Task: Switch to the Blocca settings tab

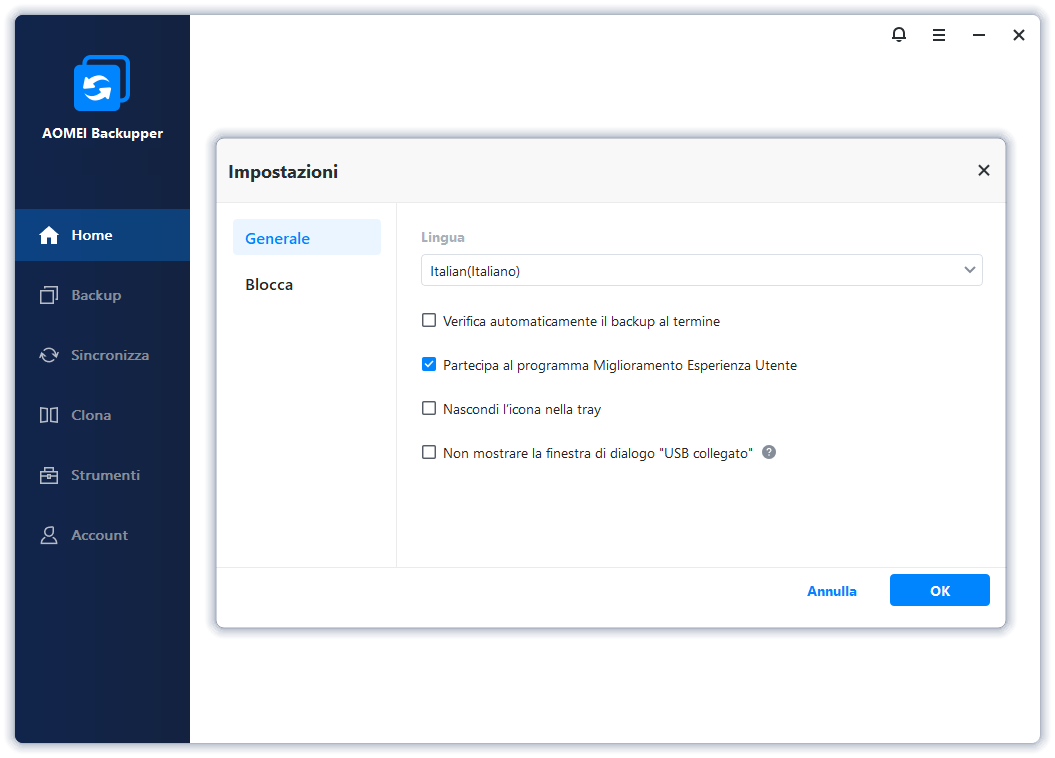Action: click(x=270, y=285)
